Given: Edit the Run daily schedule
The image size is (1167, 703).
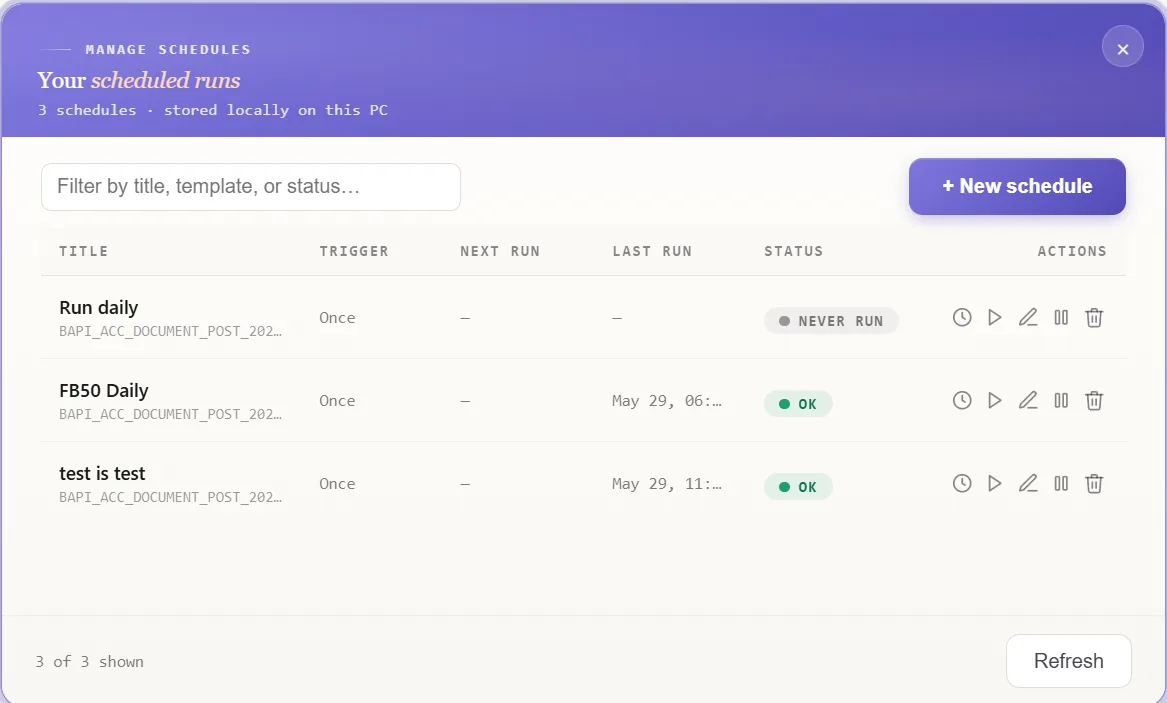Looking at the screenshot, I should (x=1028, y=318).
